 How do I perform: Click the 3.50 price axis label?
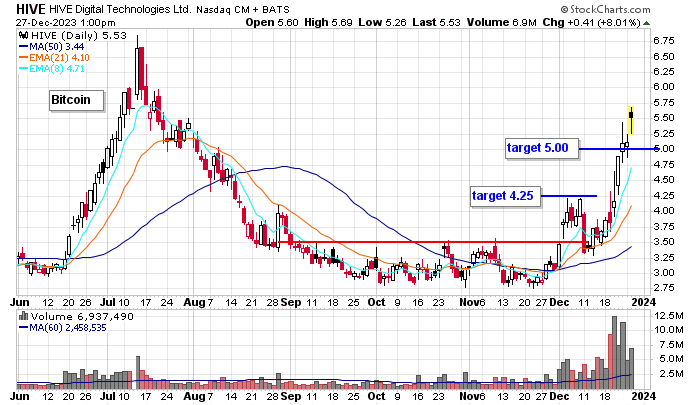coord(664,242)
